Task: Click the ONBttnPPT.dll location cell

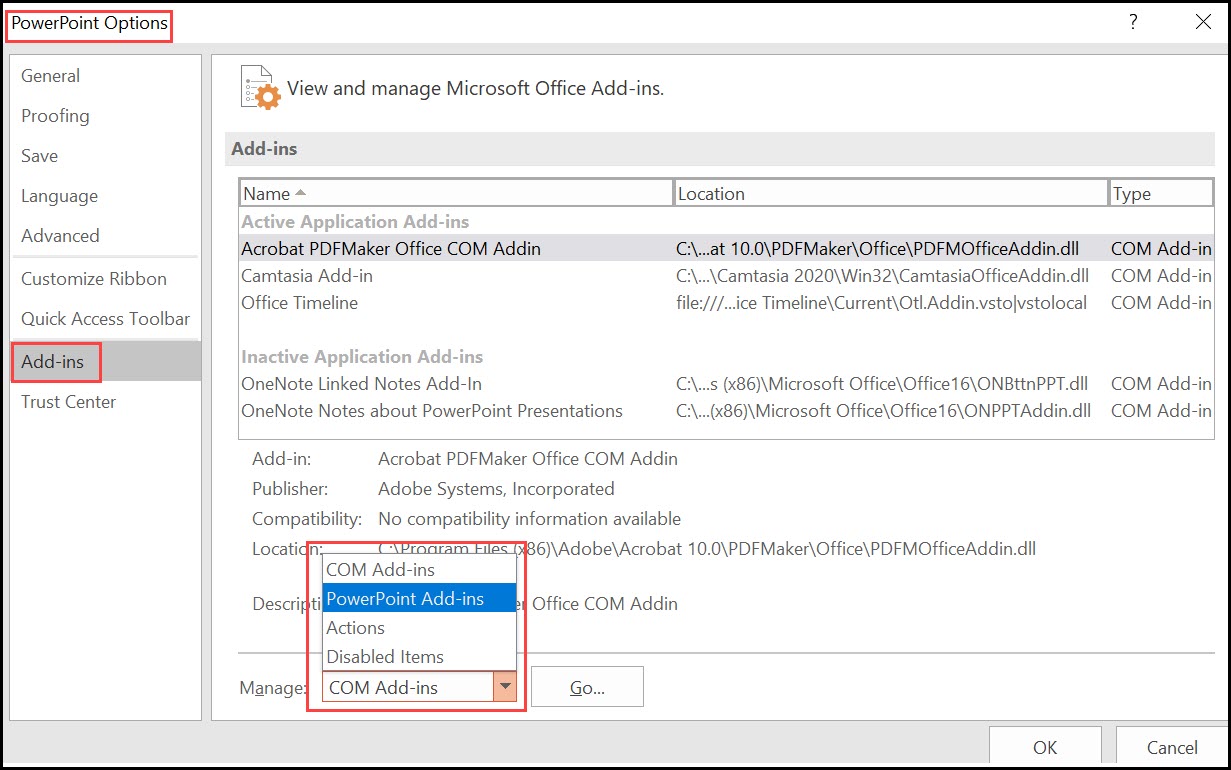Action: (x=882, y=384)
